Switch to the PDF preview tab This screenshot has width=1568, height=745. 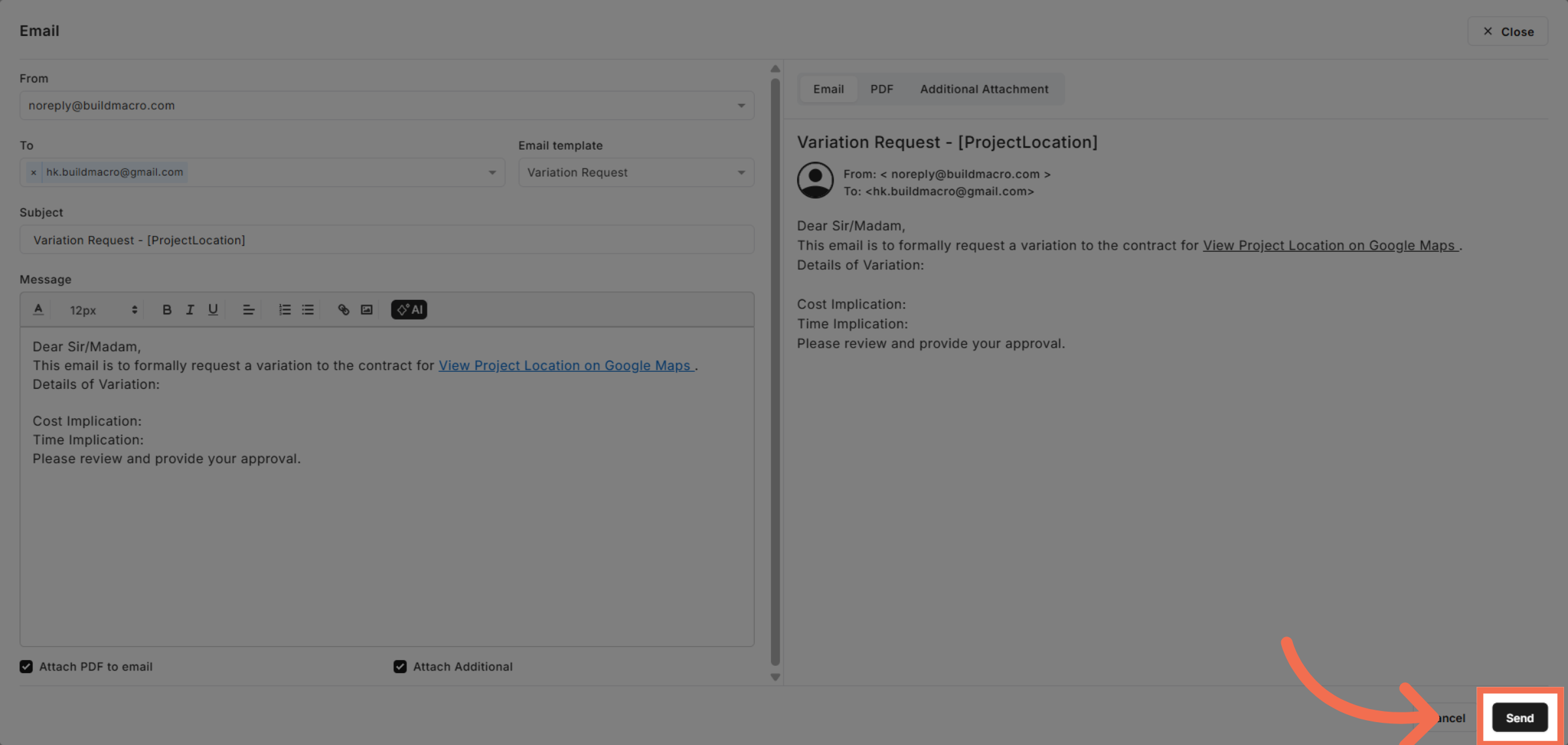[881, 89]
